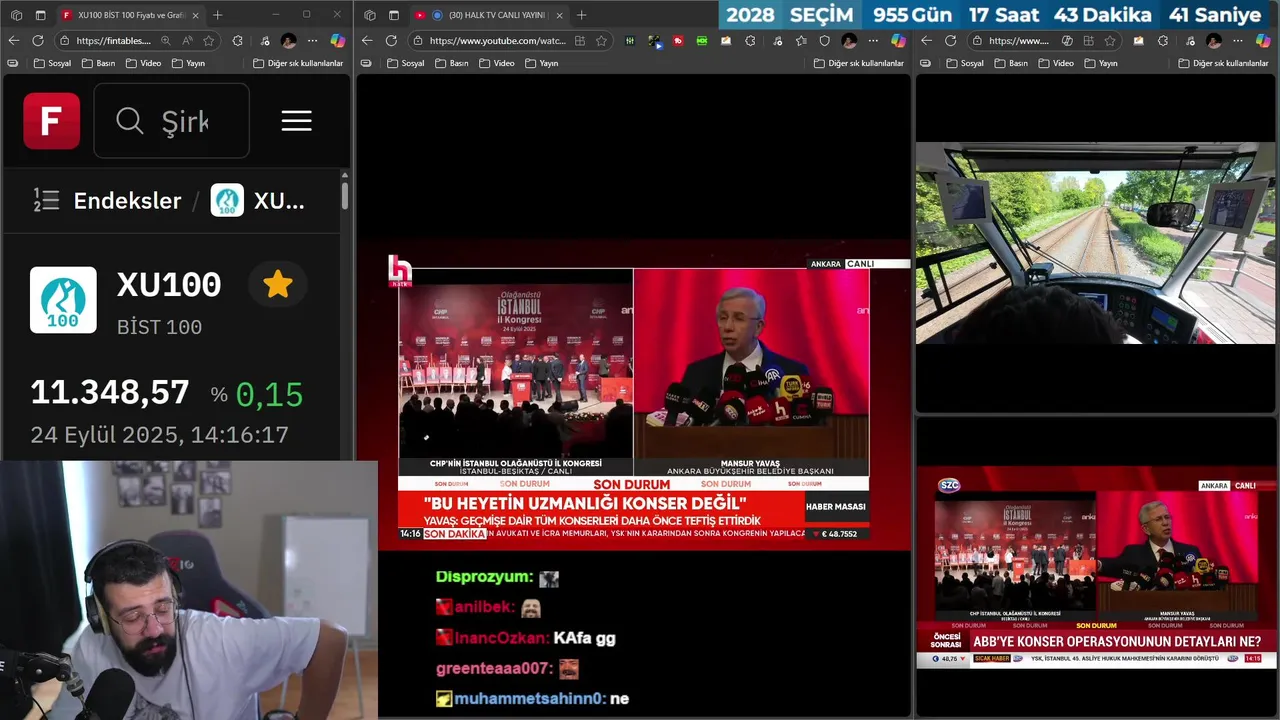This screenshot has height=720, width=1280.
Task: Open Yayın bookmarks folder in Fintables window
Action: tap(189, 63)
